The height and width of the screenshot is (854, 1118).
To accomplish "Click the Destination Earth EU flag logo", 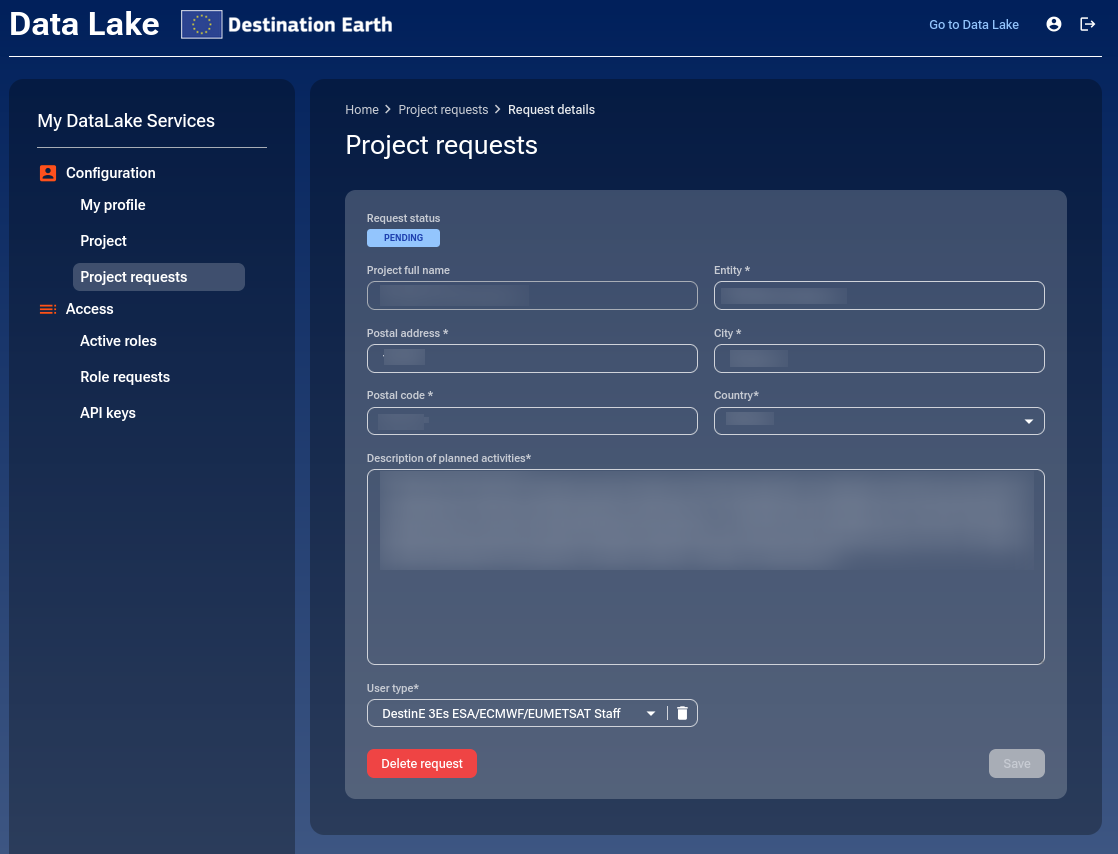I will 201,24.
